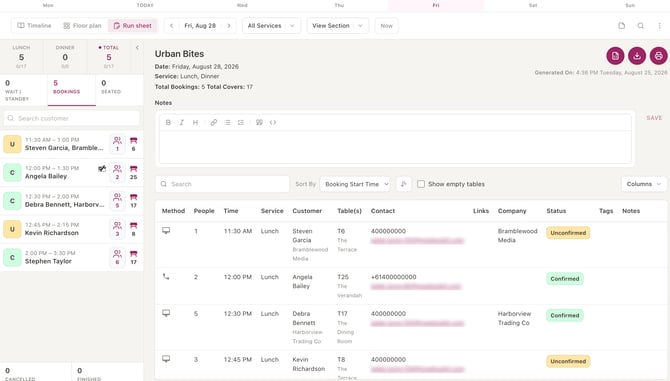670x381 pixels.
Task: Click the Customer column header
Action: [x=307, y=211]
